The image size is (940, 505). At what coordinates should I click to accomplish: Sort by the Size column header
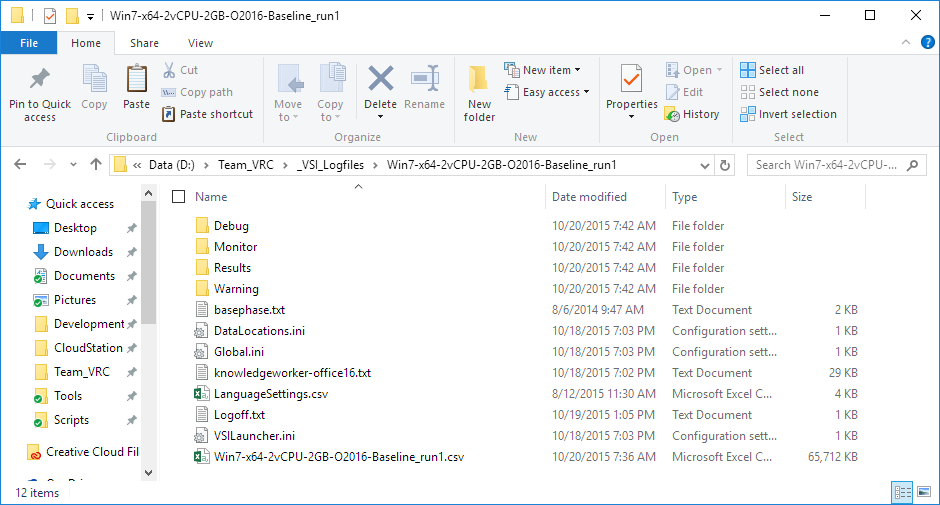pos(802,197)
